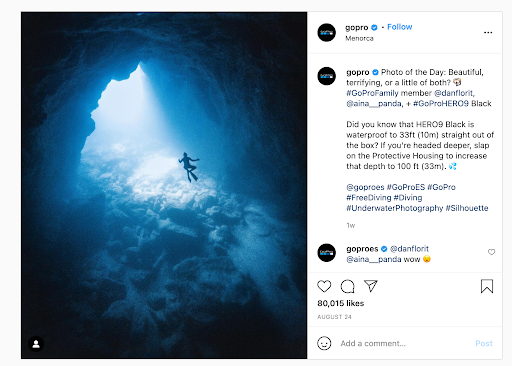Click the Add a comment field

(x=405, y=343)
